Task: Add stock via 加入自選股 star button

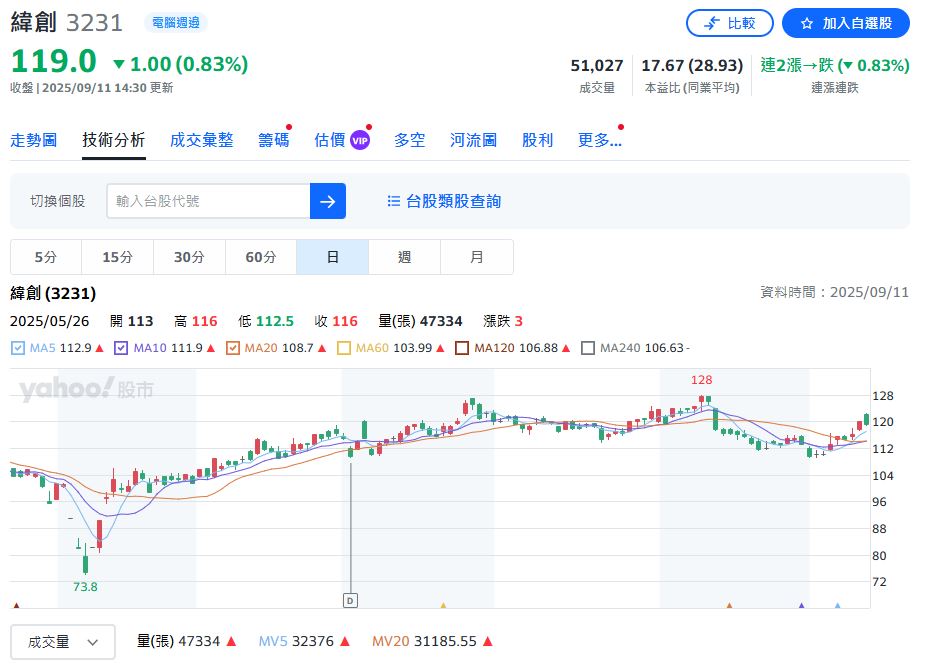Action: [845, 23]
